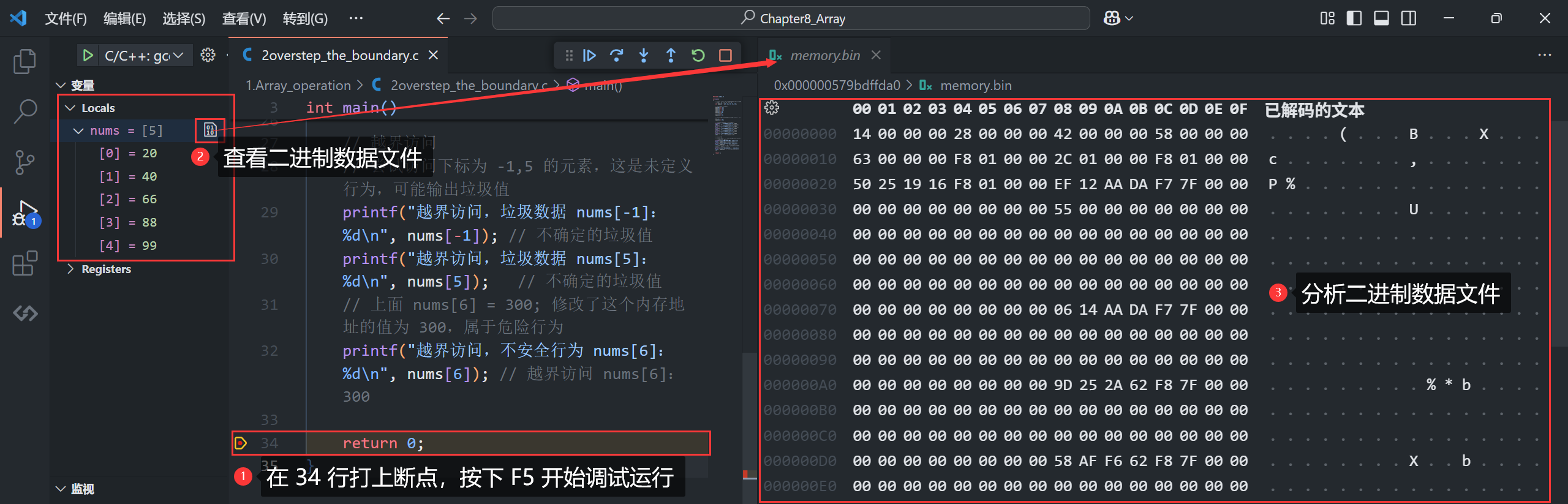
Task: Expand the Registers scope
Action: (x=70, y=269)
